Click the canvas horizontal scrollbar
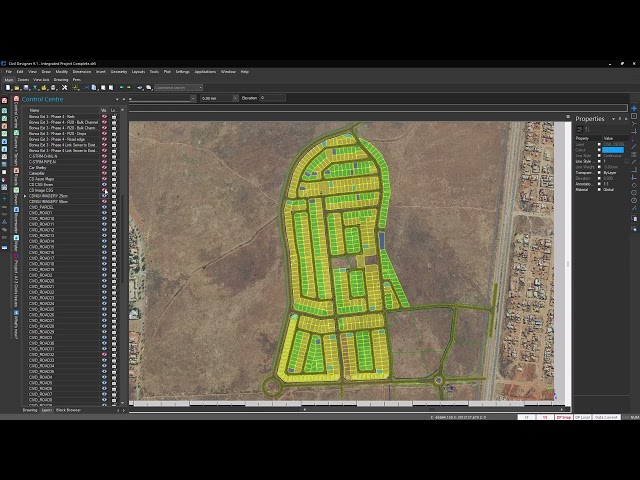640x480 pixels. click(x=433, y=409)
